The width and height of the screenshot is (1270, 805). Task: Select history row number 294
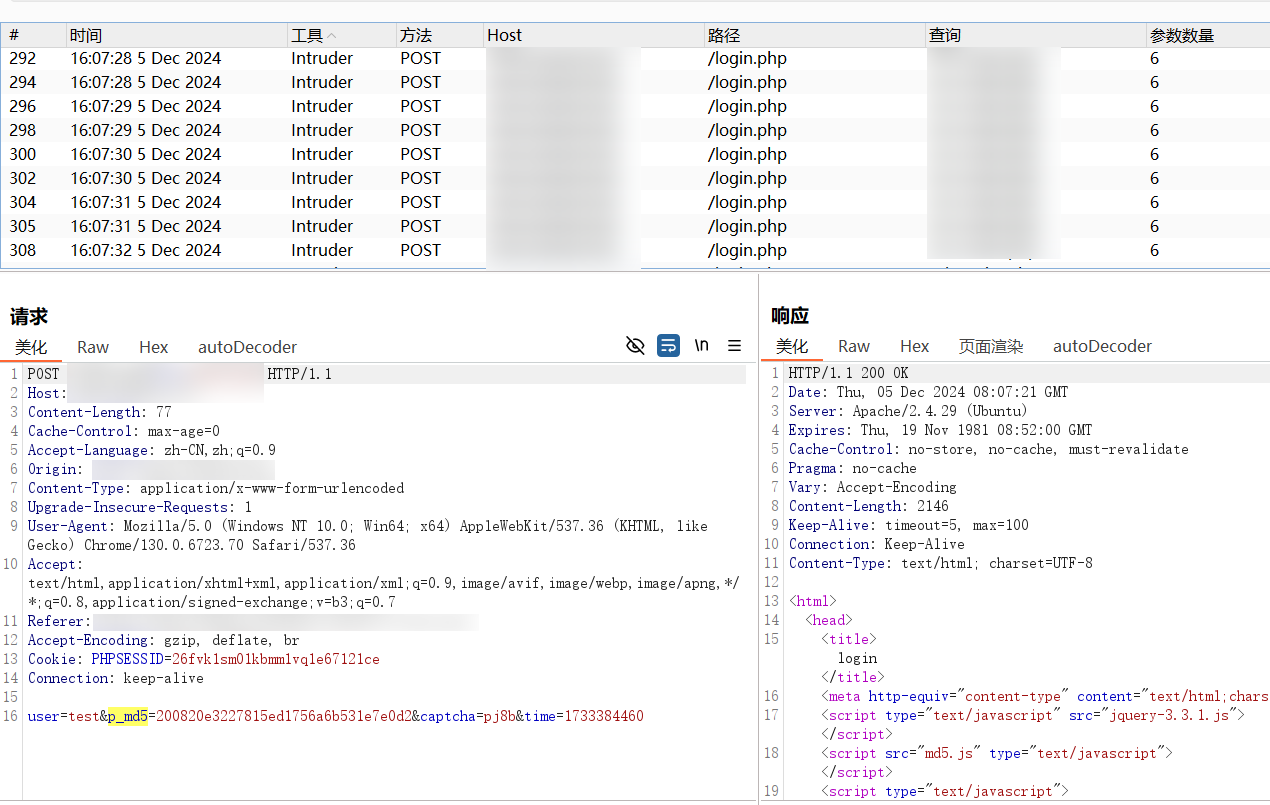point(635,82)
